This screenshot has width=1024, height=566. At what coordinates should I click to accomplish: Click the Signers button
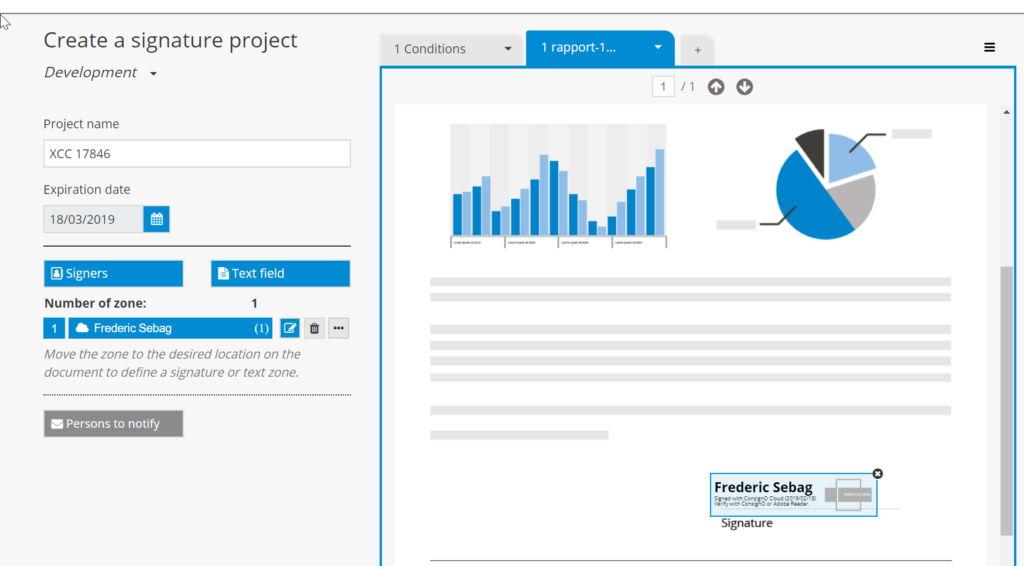pos(113,273)
